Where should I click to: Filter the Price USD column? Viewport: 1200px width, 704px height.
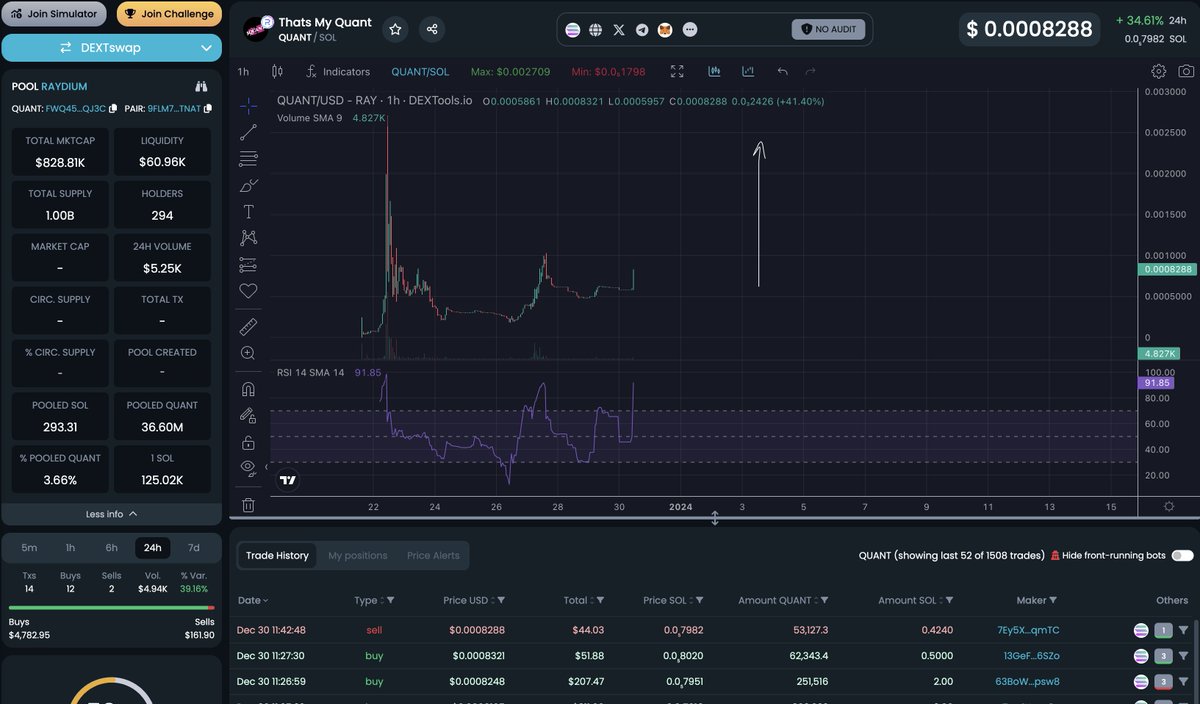pyautogui.click(x=501, y=600)
